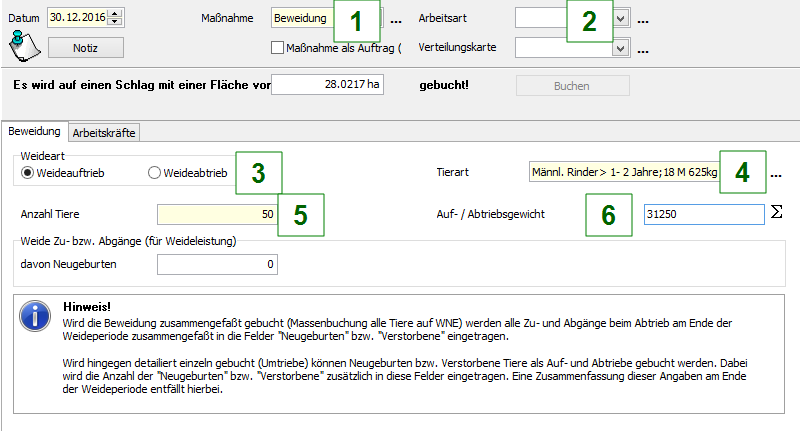Click the Weideart group label

tap(43, 156)
